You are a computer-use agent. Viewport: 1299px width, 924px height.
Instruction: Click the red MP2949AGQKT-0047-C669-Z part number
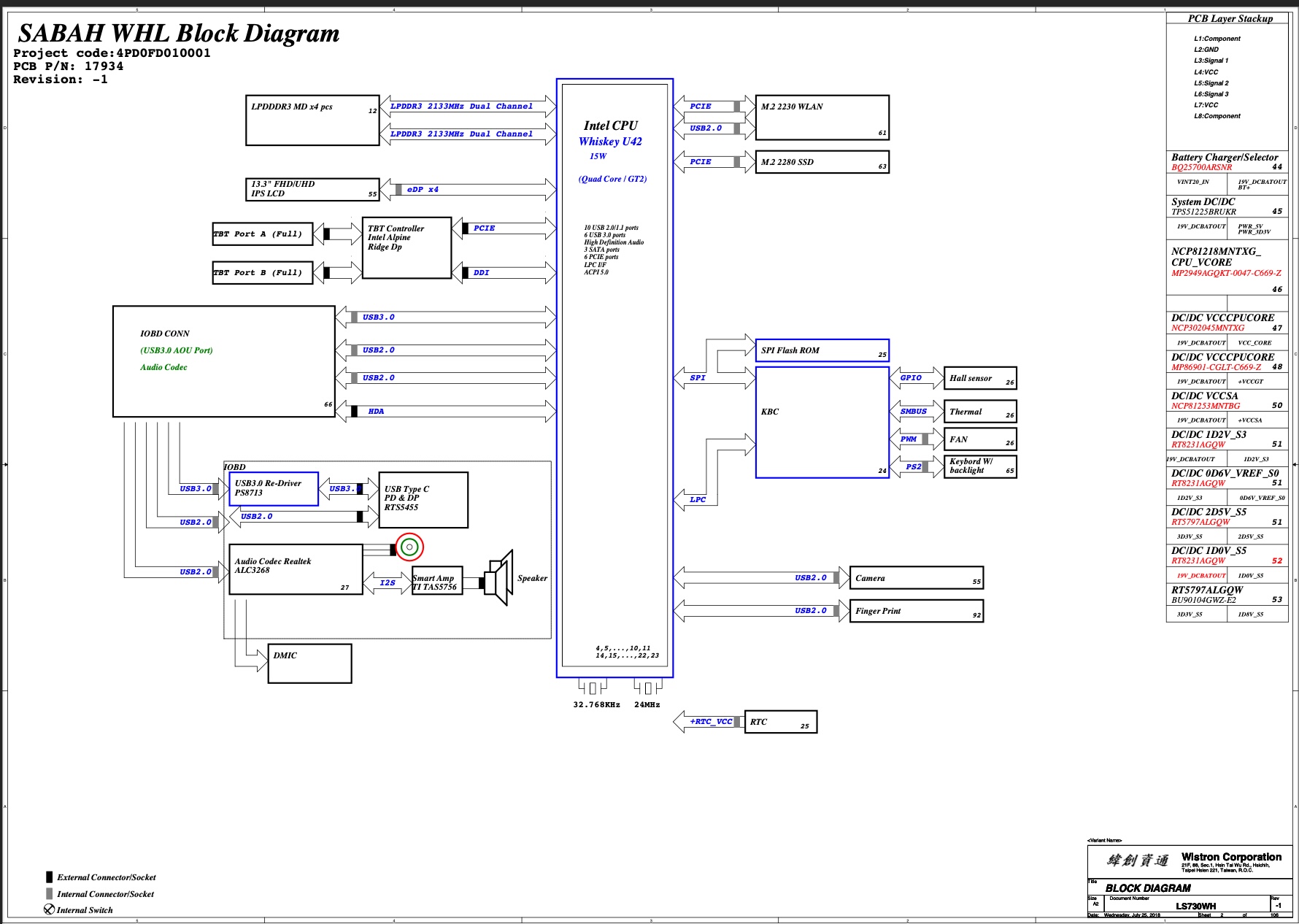(x=1226, y=273)
